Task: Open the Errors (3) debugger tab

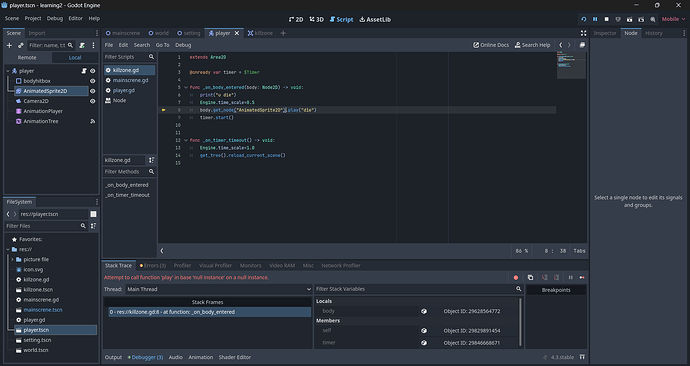Action: tap(153, 265)
